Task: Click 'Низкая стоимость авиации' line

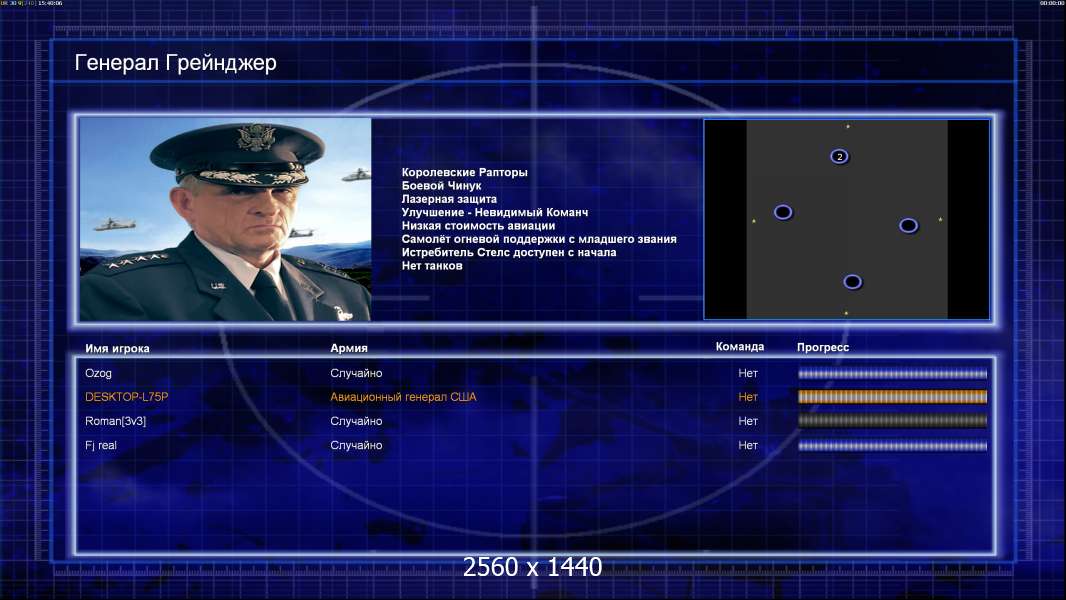Action: (478, 226)
